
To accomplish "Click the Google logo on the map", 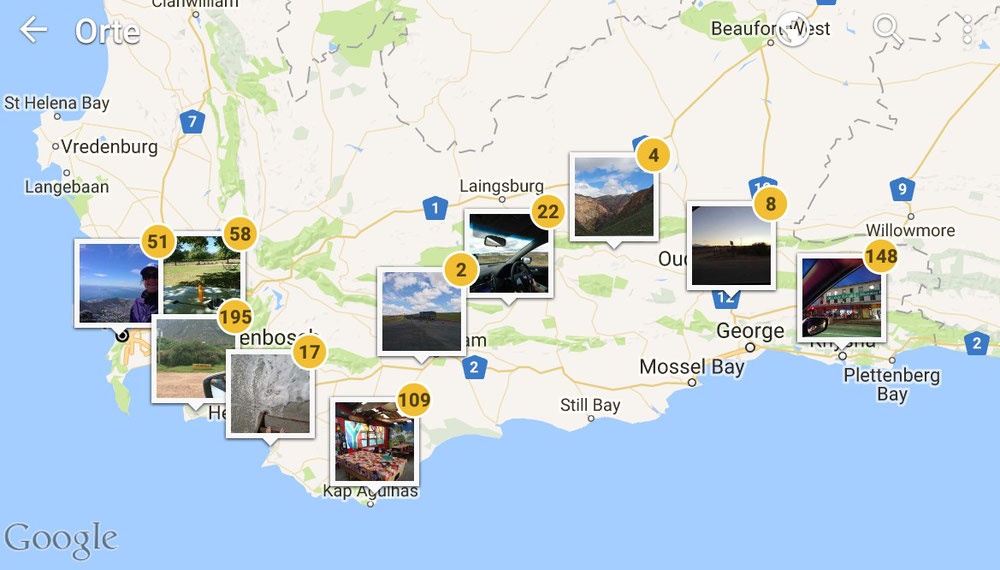I will pyautogui.click(x=61, y=540).
